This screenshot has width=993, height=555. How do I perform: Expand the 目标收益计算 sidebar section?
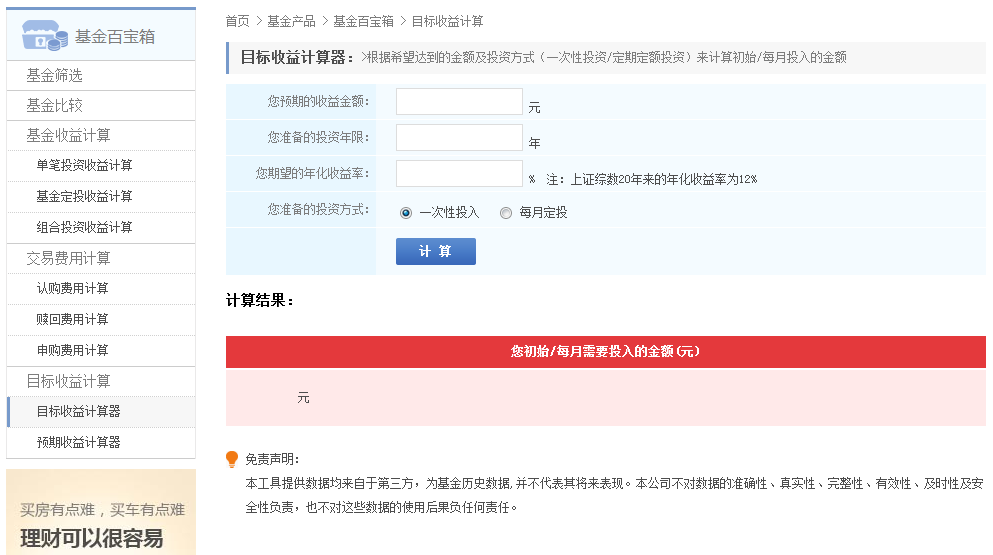(68, 381)
